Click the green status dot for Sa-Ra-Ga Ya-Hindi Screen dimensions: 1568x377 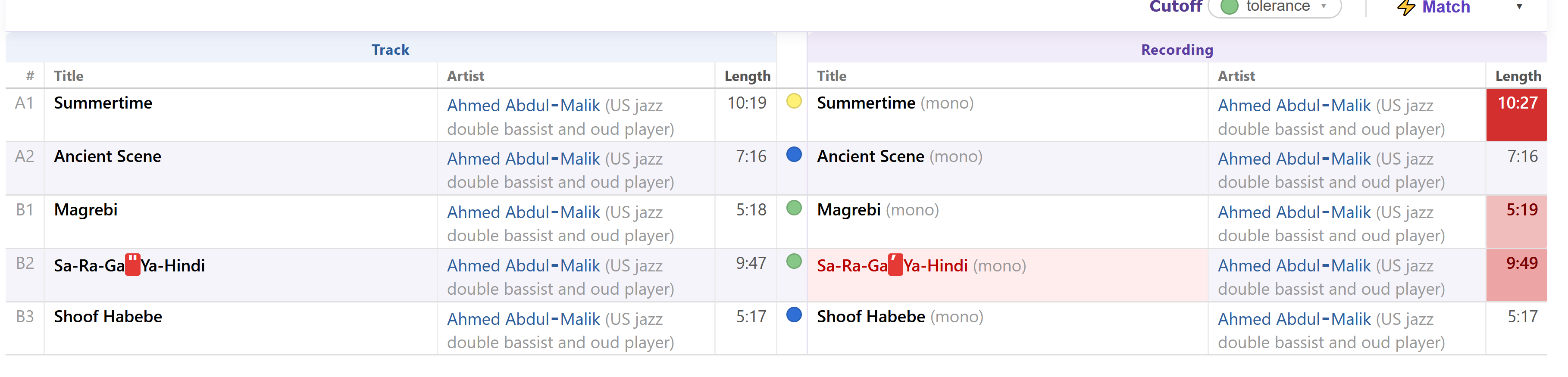tap(794, 262)
